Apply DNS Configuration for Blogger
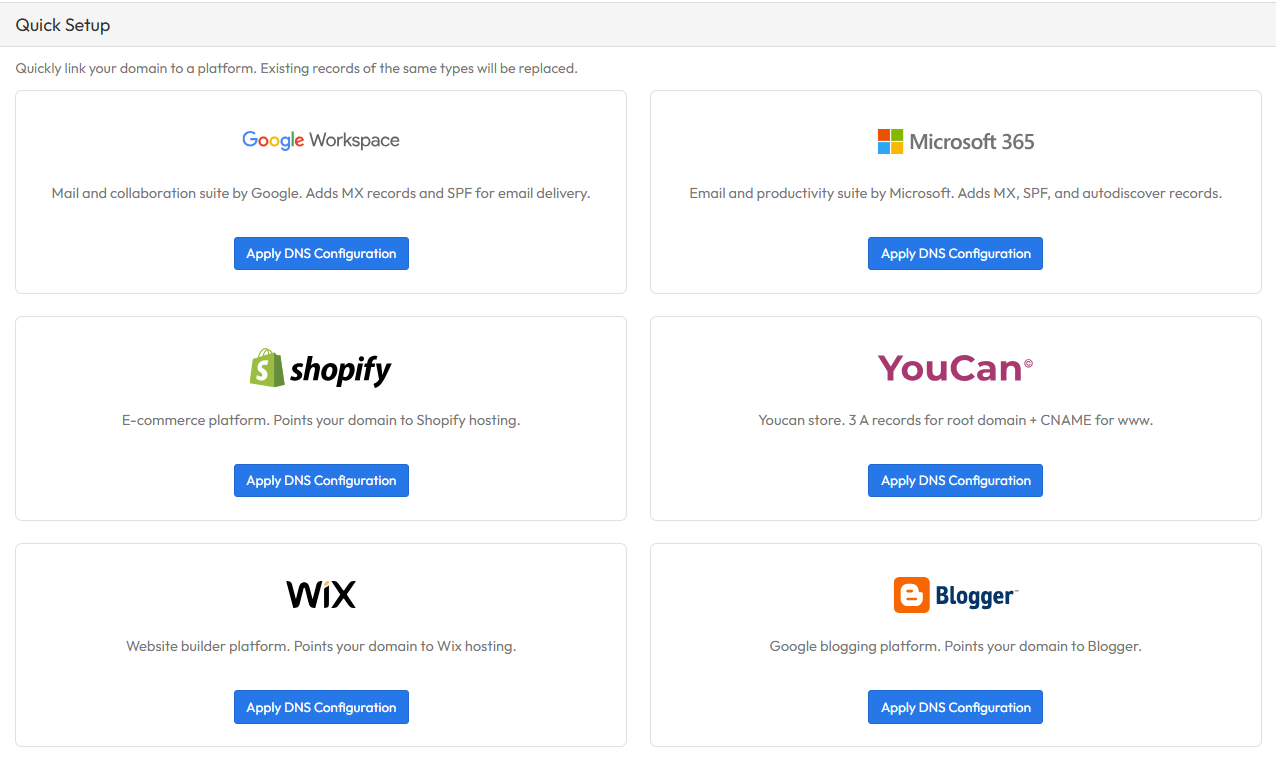The height and width of the screenshot is (777, 1276). [x=955, y=707]
